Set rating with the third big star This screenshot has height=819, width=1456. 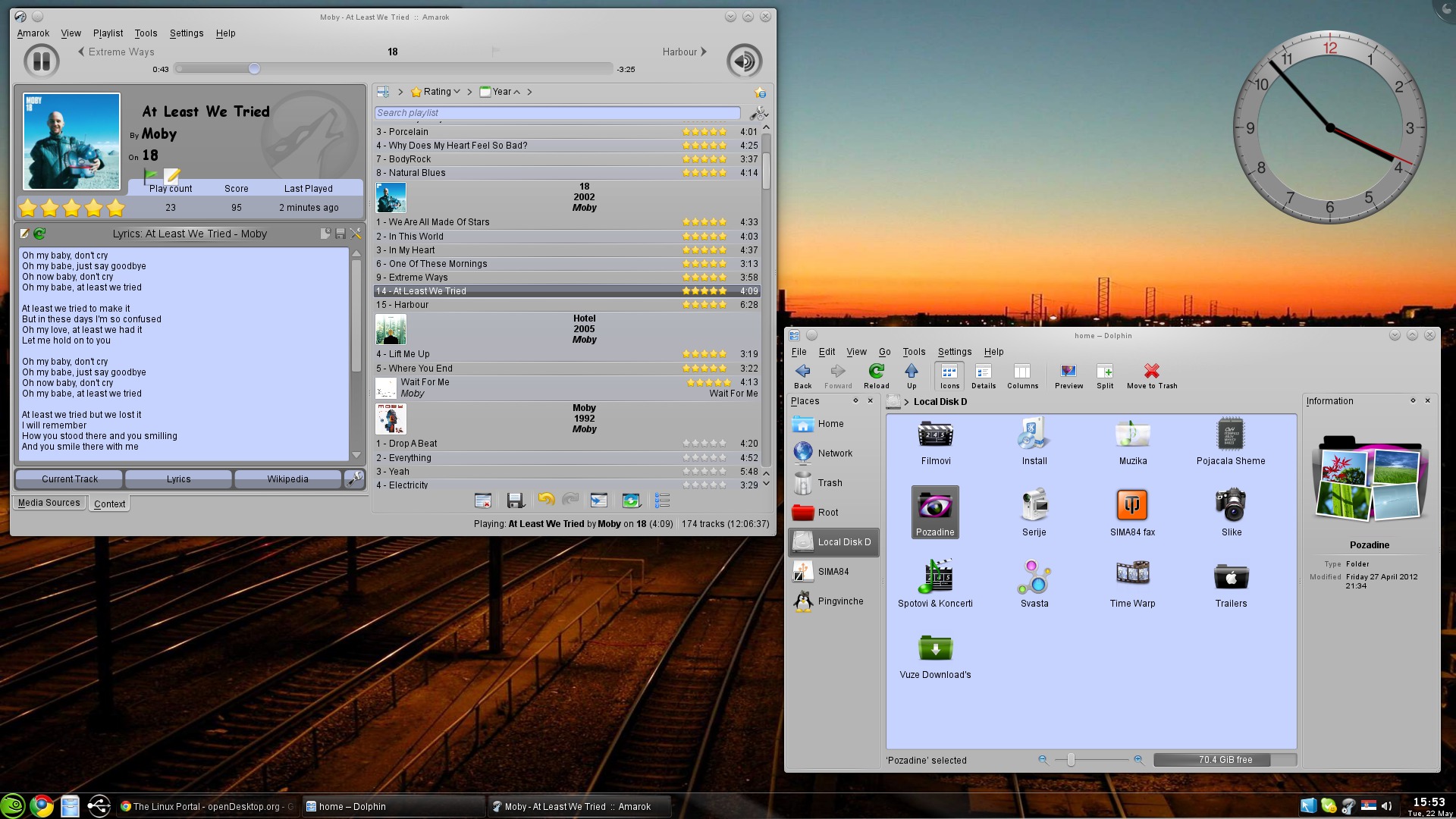(71, 208)
